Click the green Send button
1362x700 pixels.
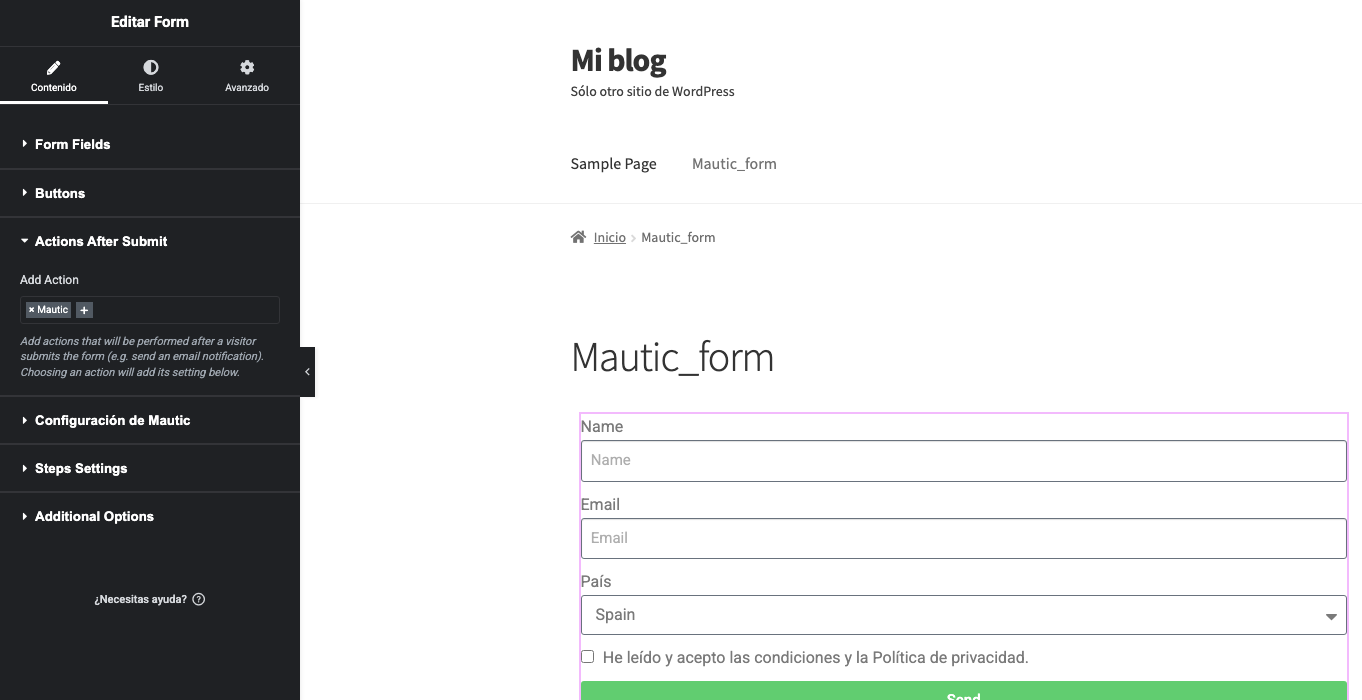964,692
